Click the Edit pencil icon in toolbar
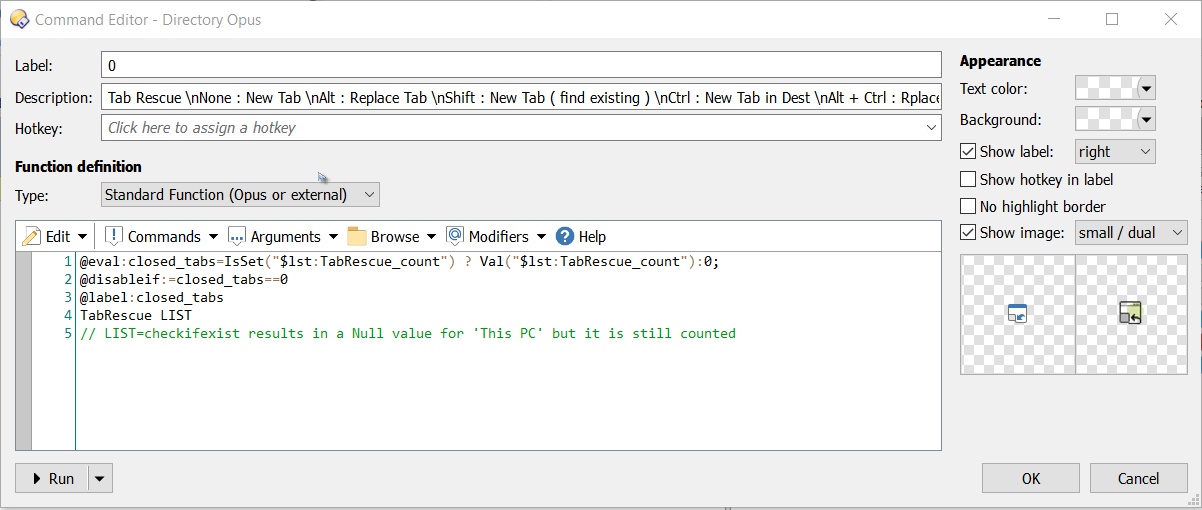 point(32,236)
